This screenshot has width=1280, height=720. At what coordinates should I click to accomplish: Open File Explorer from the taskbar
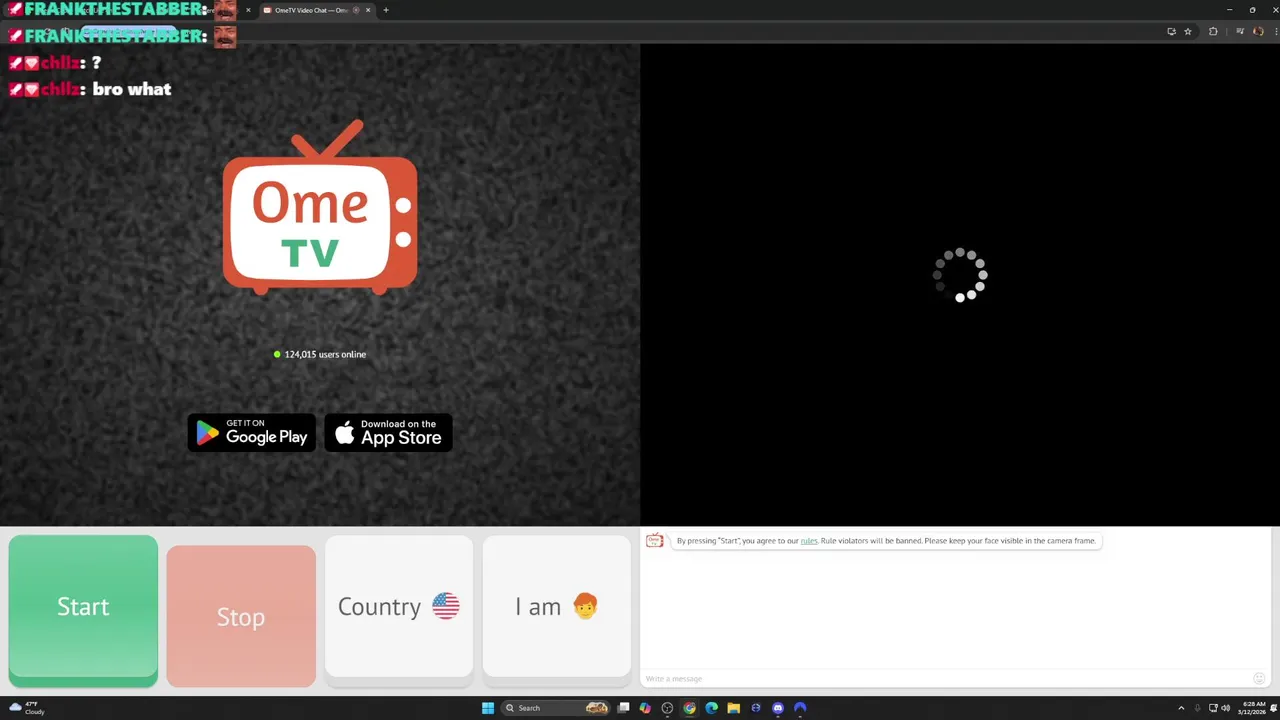[733, 708]
